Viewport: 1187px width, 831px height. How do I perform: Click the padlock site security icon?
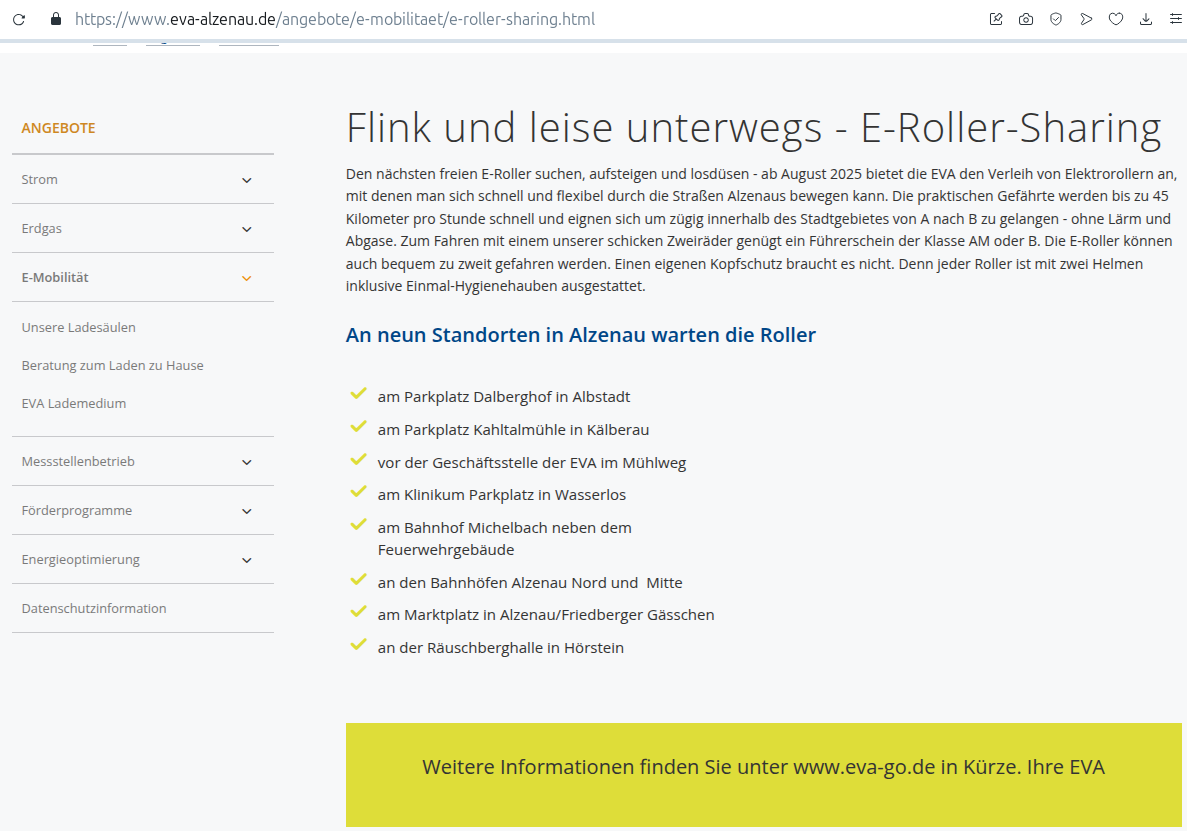click(55, 19)
